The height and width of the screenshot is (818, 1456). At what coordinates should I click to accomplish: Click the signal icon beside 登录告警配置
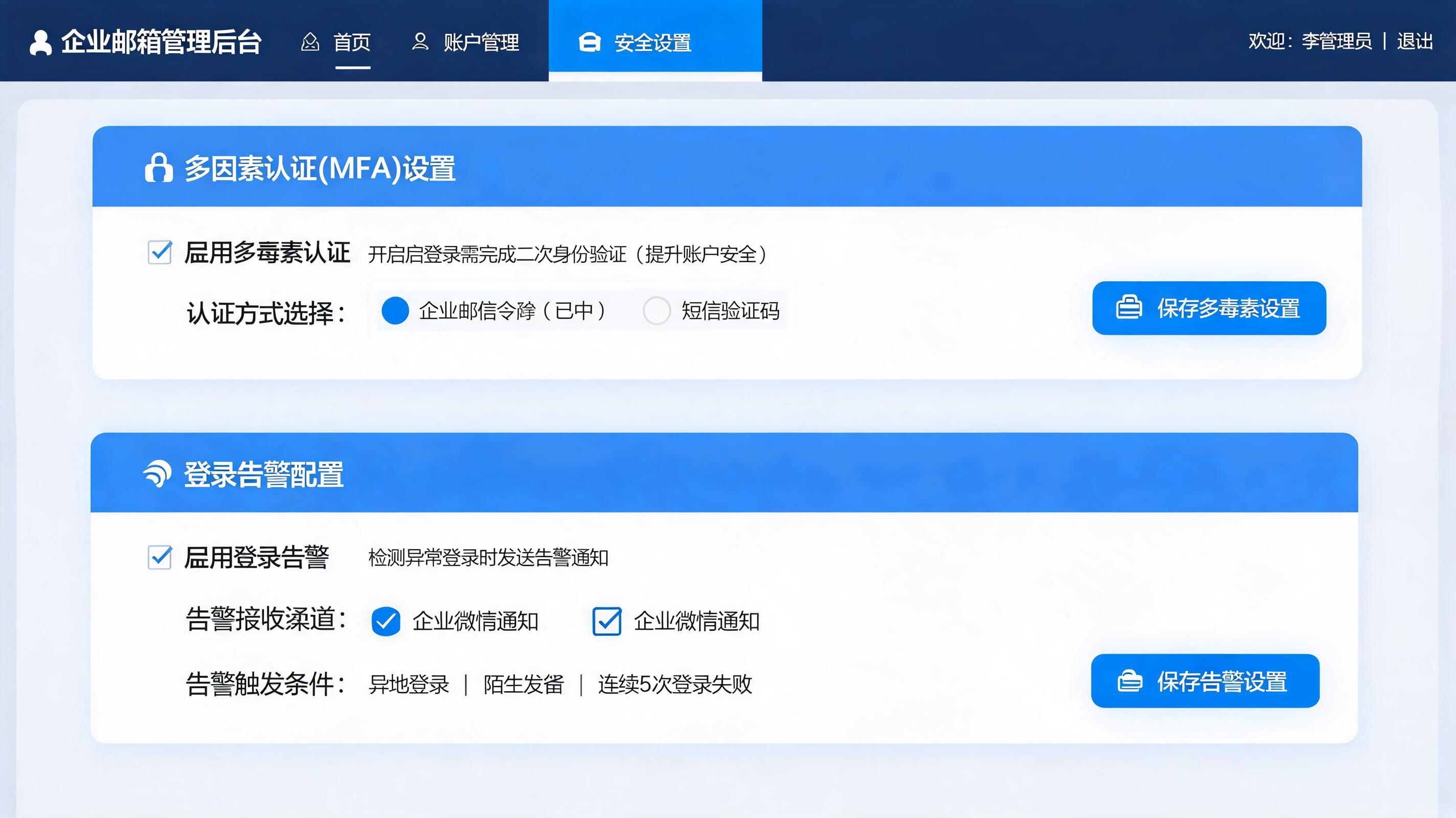[x=157, y=474]
